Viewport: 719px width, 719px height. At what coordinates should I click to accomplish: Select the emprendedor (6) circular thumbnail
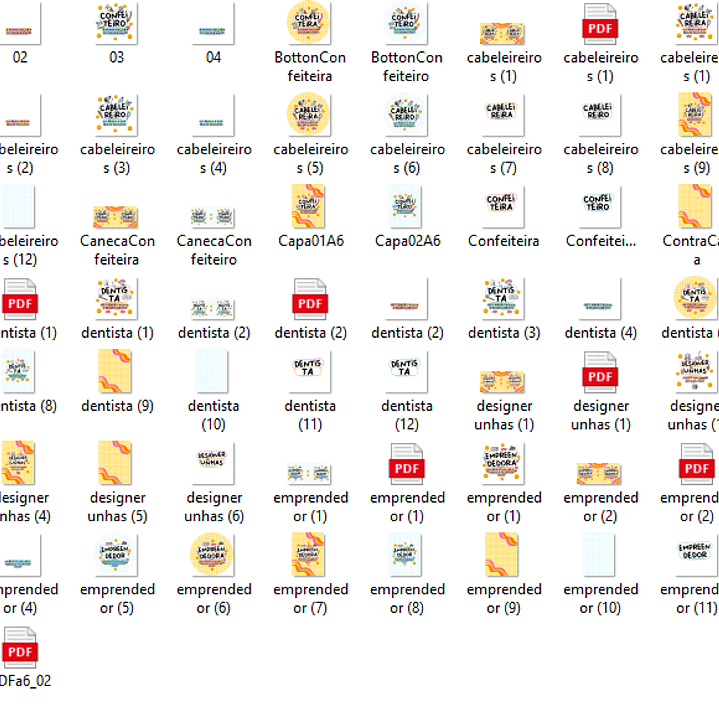click(214, 556)
